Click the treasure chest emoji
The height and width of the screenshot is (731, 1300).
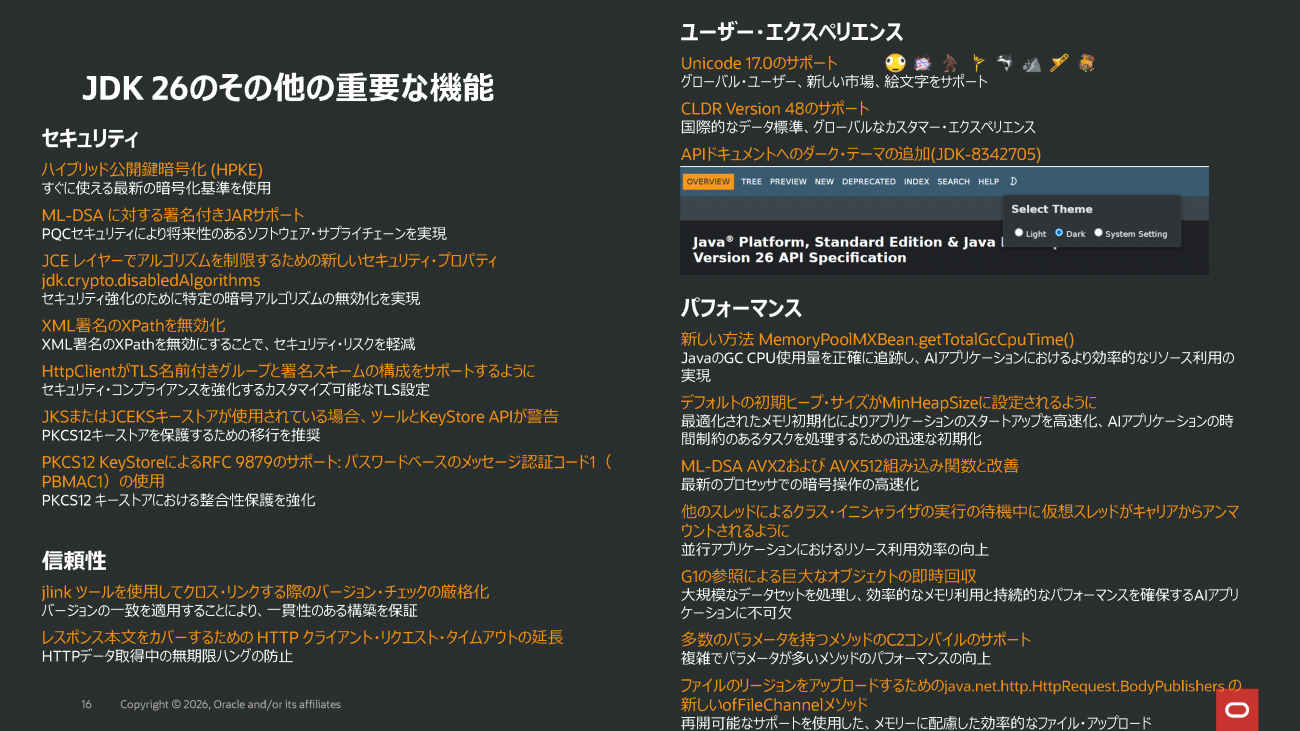(x=1086, y=63)
